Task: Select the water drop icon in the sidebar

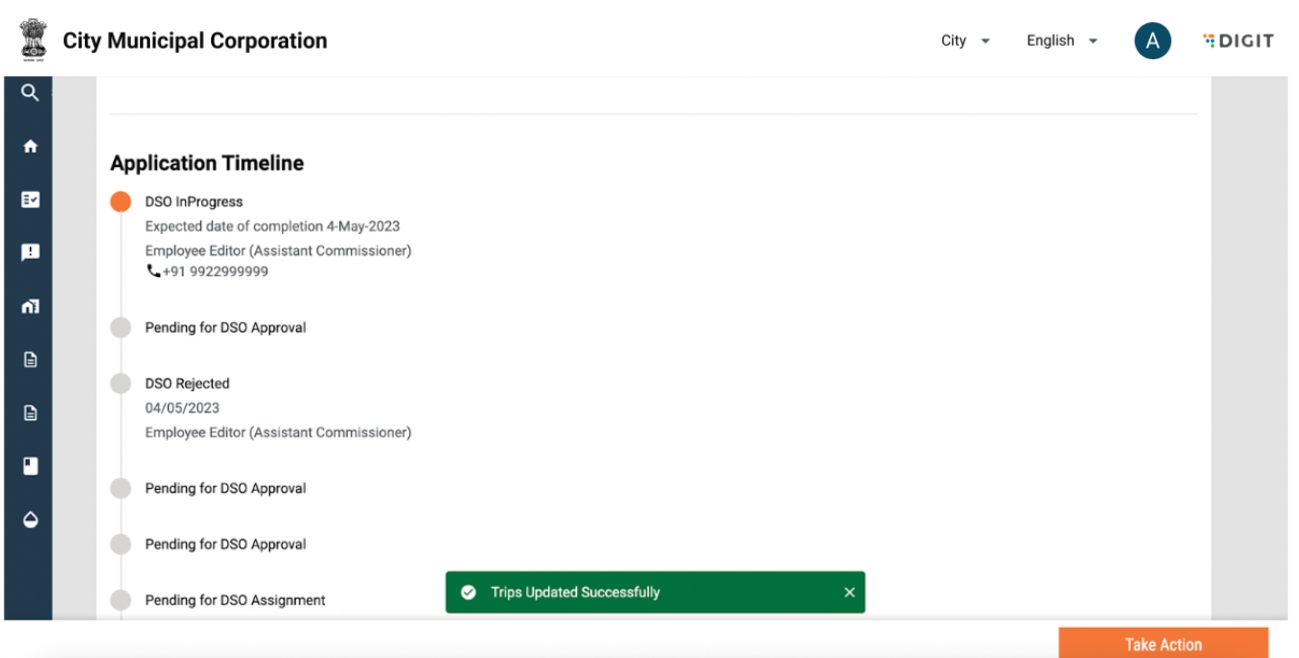Action: (30, 520)
